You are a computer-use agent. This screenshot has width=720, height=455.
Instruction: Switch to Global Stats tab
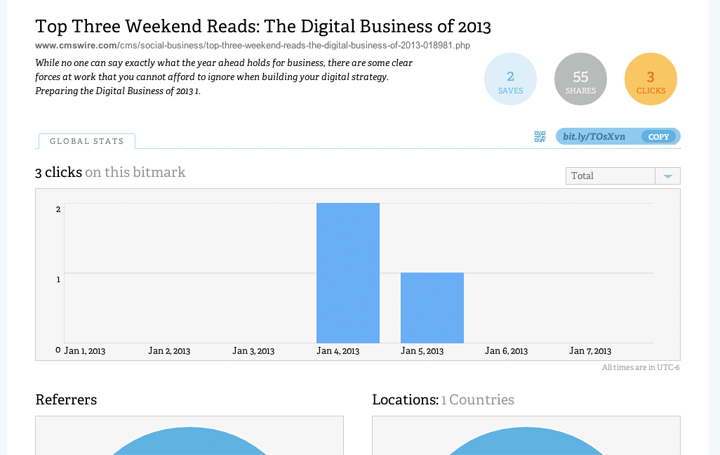(x=87, y=141)
